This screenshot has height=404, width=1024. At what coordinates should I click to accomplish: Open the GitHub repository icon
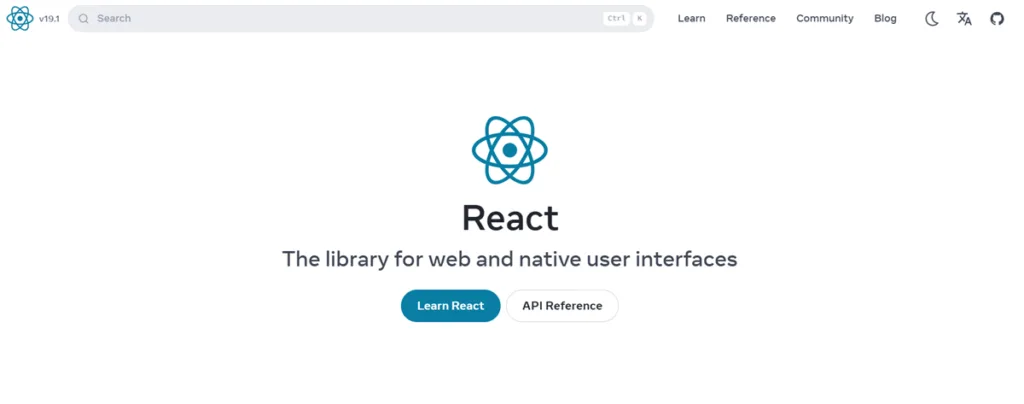pyautogui.click(x=996, y=18)
